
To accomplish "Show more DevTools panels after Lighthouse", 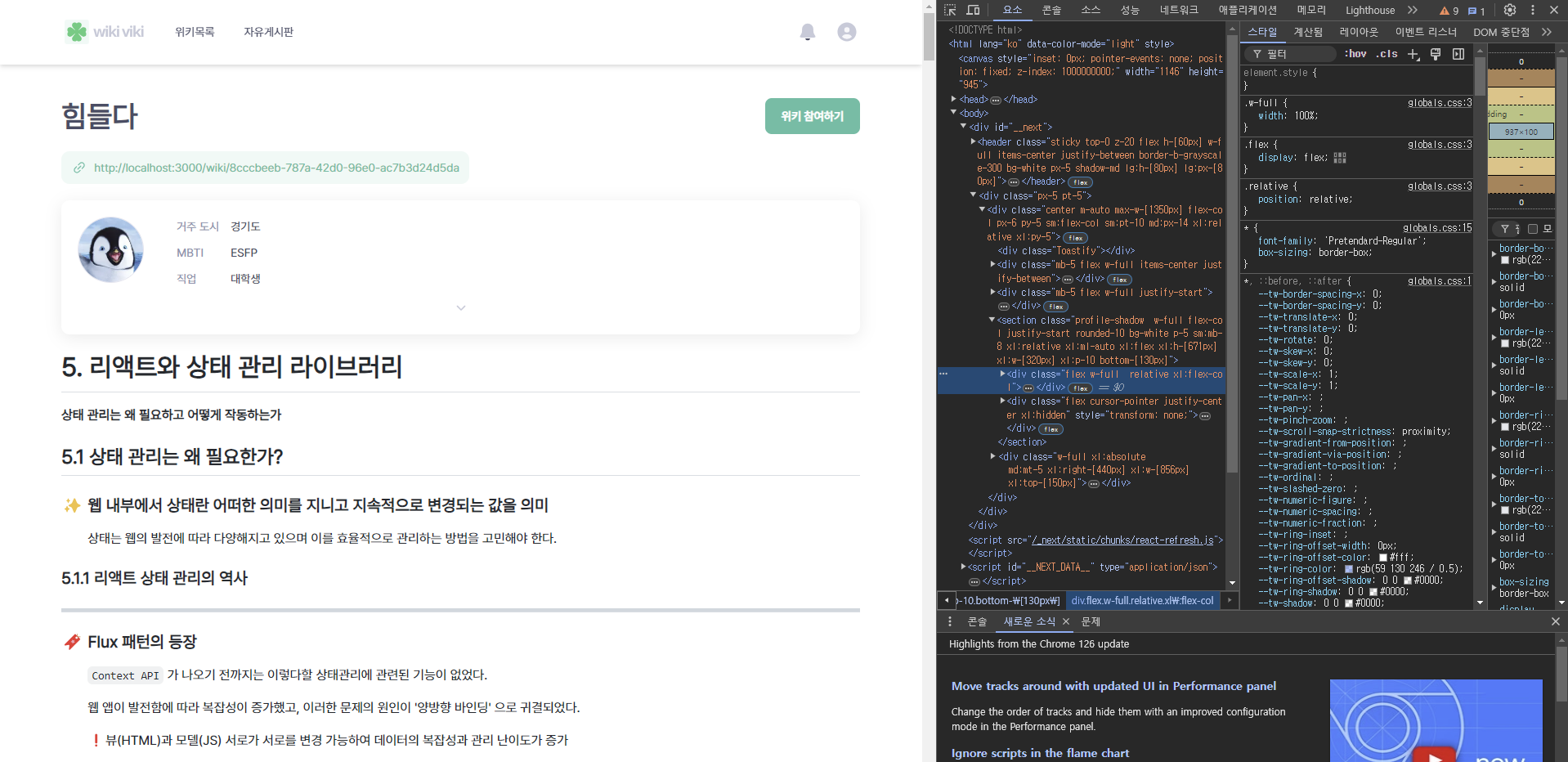I will tap(1412, 10).
